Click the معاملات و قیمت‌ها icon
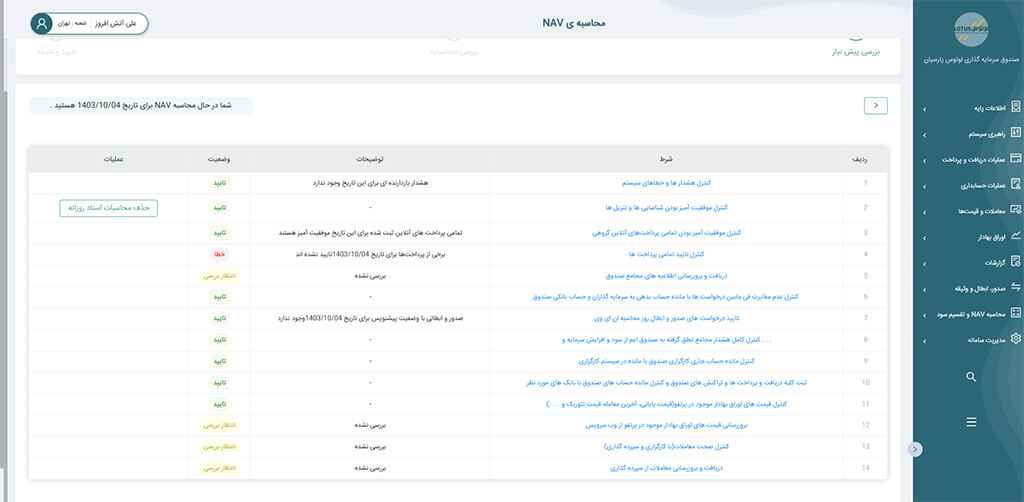Image resolution: width=1024 pixels, height=502 pixels. pos(1015,211)
